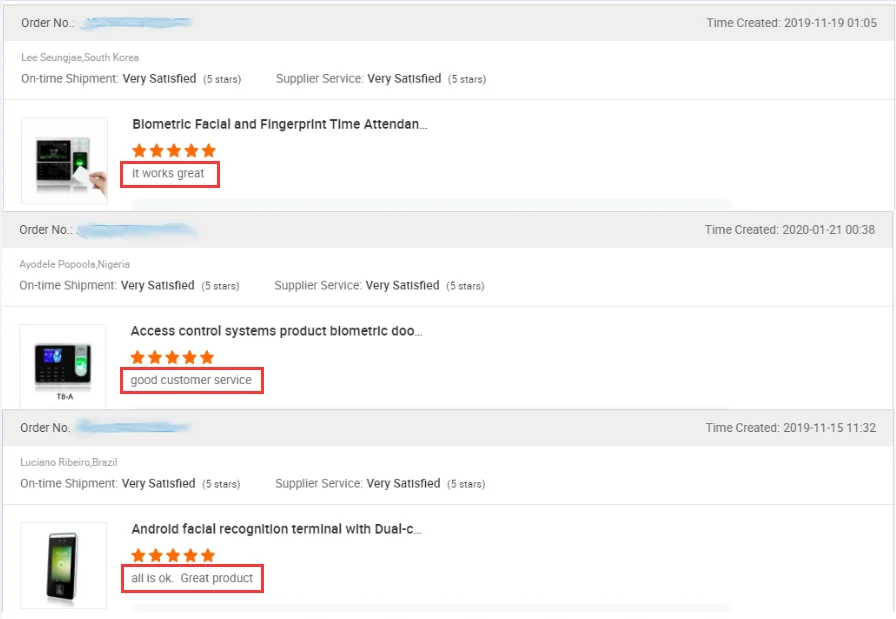Screen dimensions: 896x619
Task: Click reviewer name Ayodele Popoola, Nigeria
Action: (75, 264)
